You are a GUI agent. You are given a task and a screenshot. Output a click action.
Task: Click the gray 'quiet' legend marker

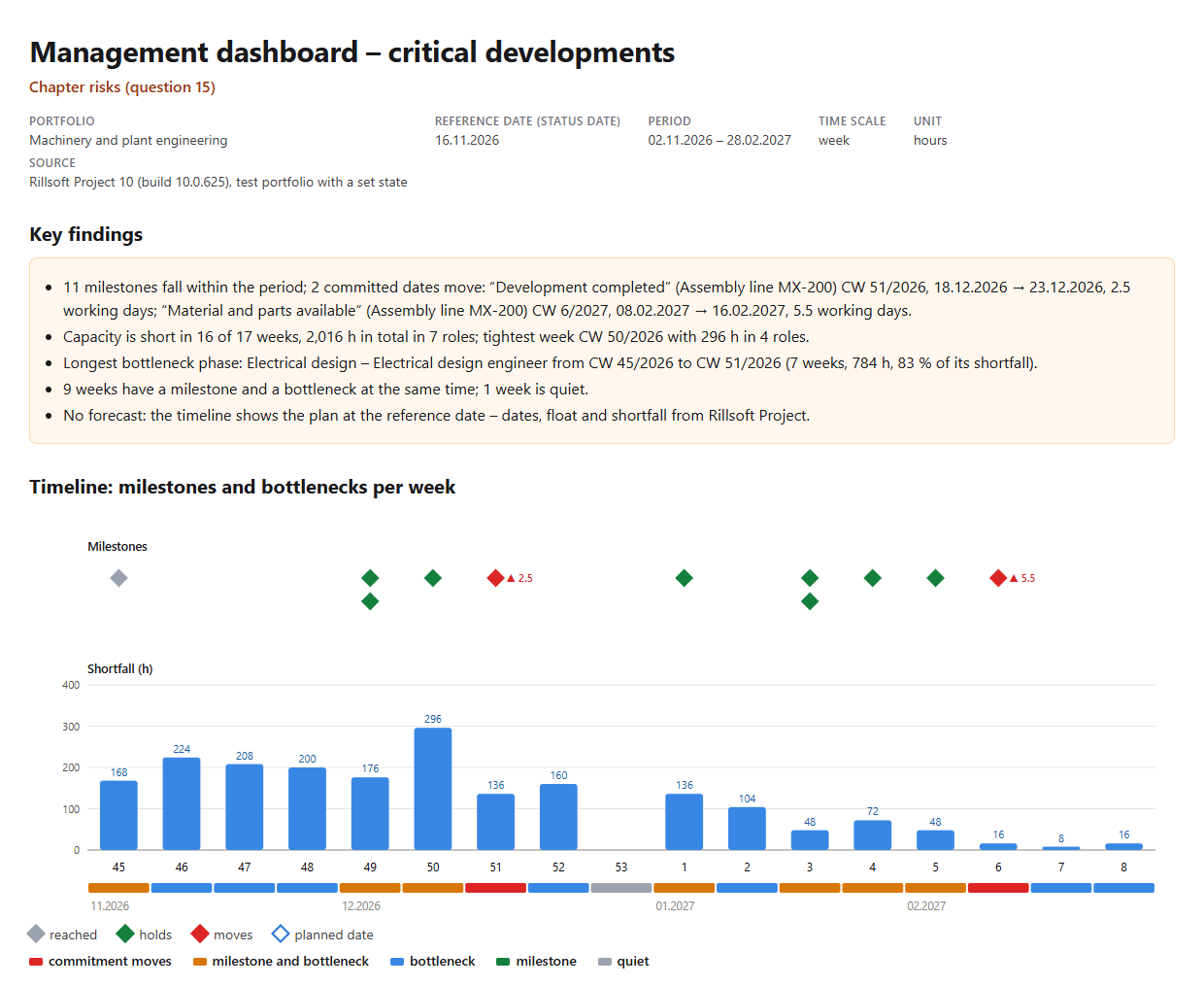(x=605, y=962)
